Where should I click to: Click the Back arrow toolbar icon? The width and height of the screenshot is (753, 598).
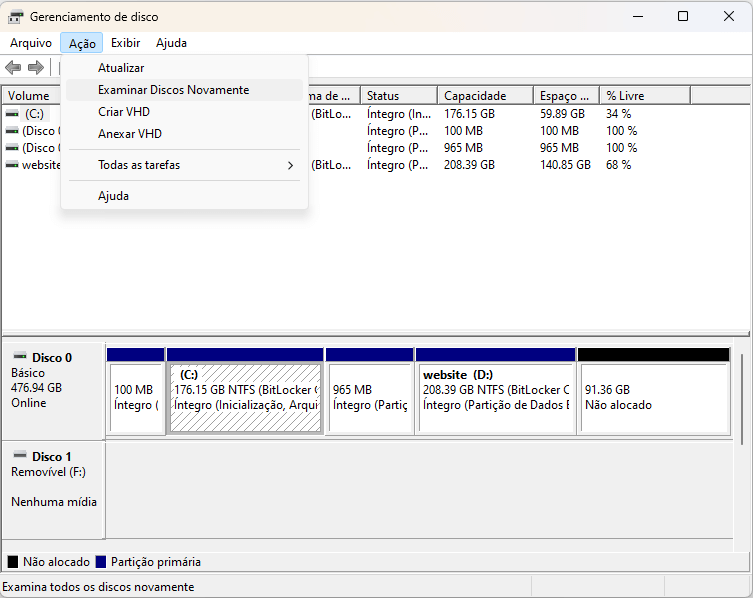13,67
